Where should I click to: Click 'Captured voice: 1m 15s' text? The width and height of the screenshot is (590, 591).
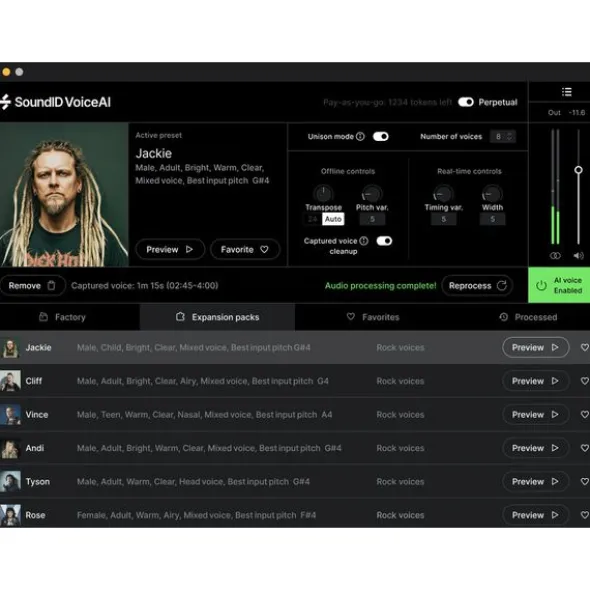point(144,286)
